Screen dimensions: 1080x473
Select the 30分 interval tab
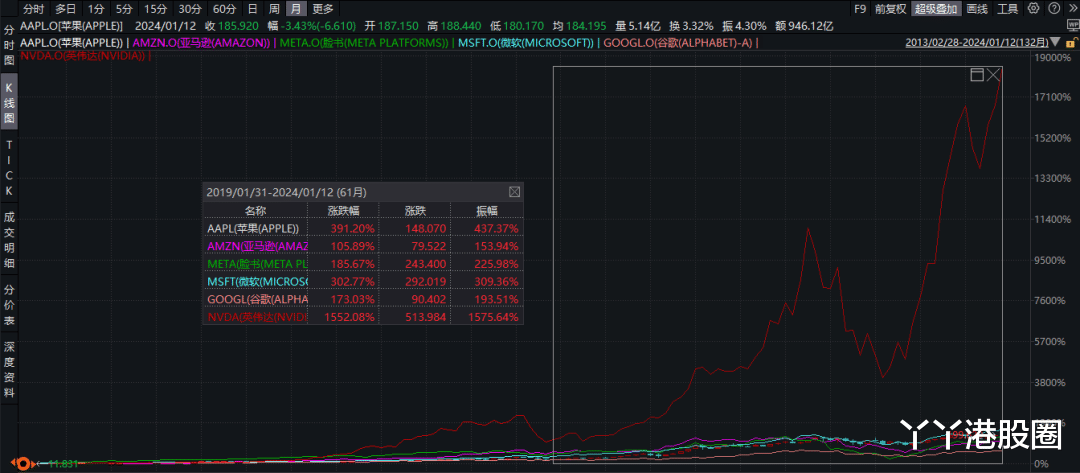coord(189,9)
